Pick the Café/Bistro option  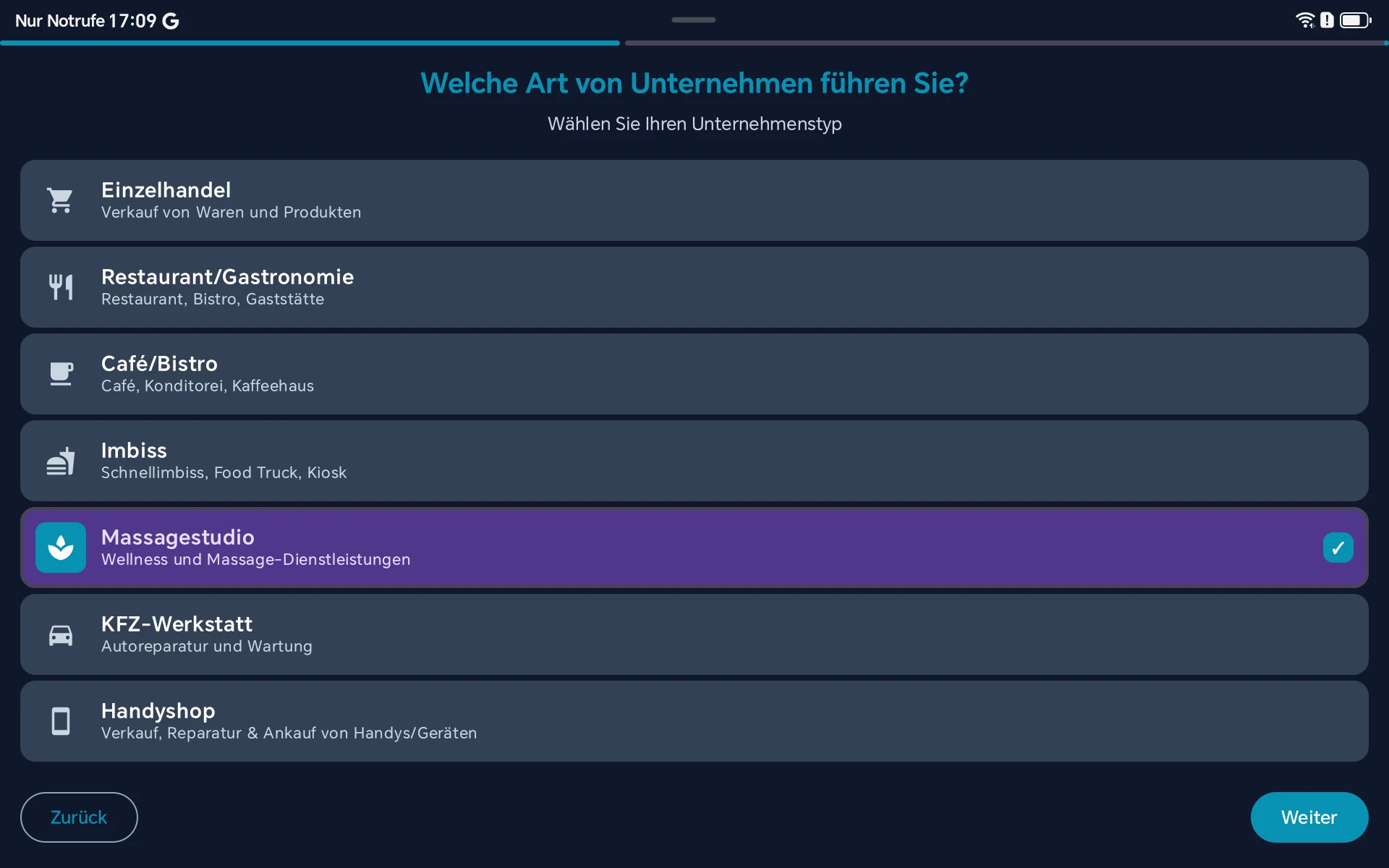(x=694, y=374)
